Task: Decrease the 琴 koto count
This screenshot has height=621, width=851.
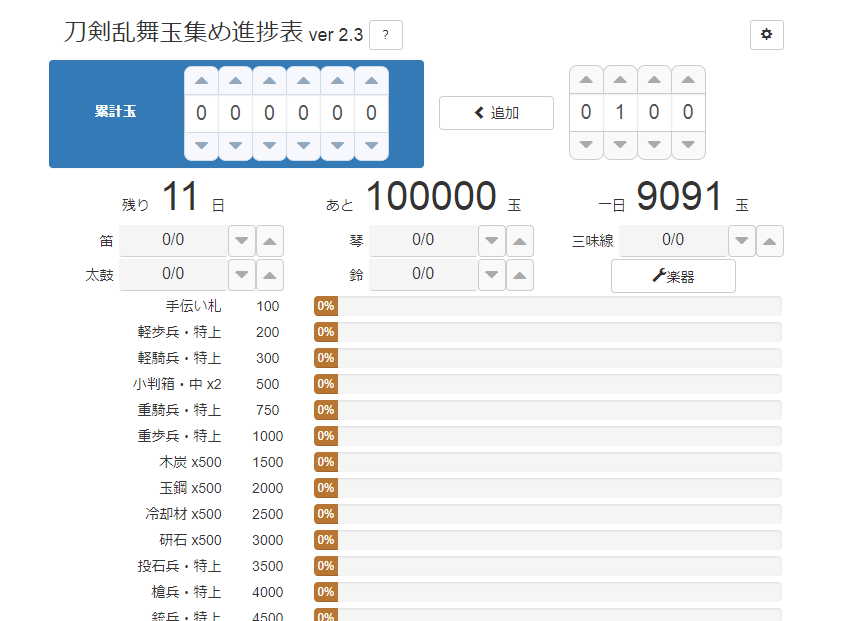Action: pos(492,241)
